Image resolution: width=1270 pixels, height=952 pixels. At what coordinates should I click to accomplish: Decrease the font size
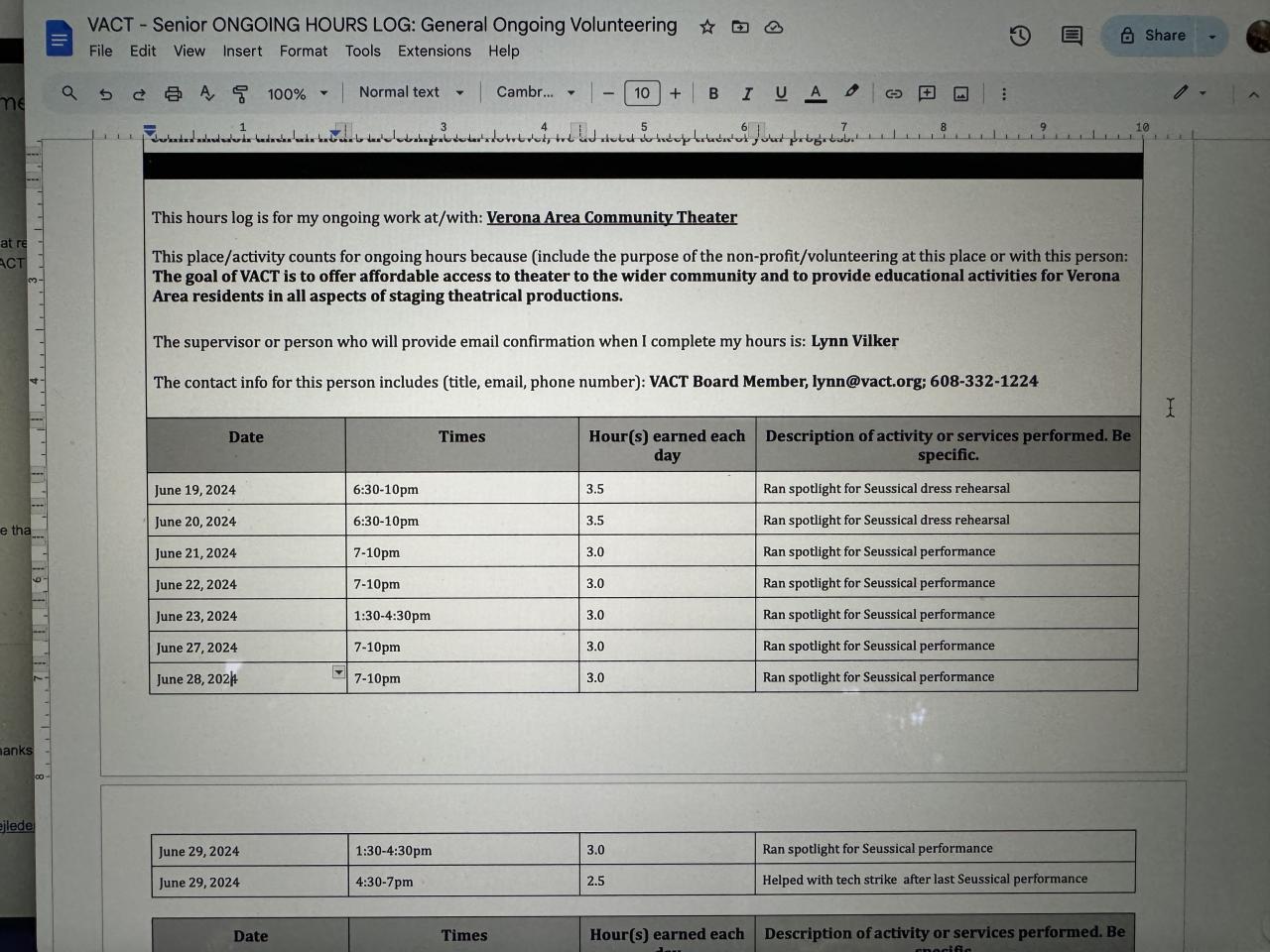click(x=608, y=93)
